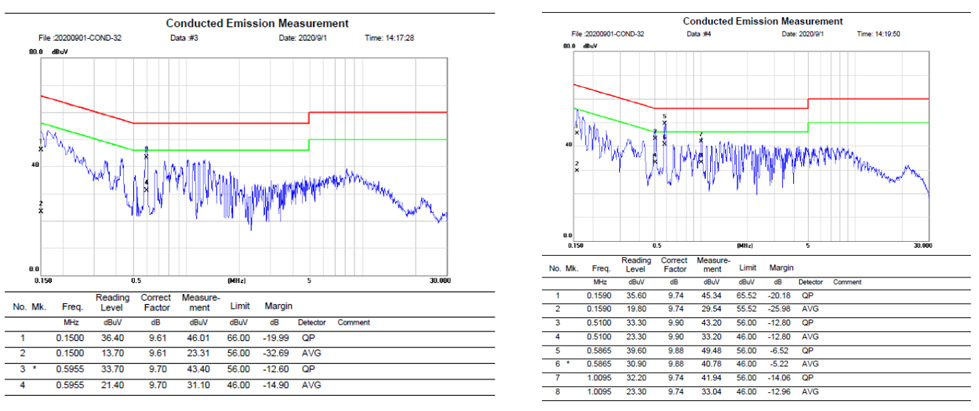The width and height of the screenshot is (979, 411).
Task: Click the green average limit line in Data #4 chart
Action: click(x=730, y=132)
